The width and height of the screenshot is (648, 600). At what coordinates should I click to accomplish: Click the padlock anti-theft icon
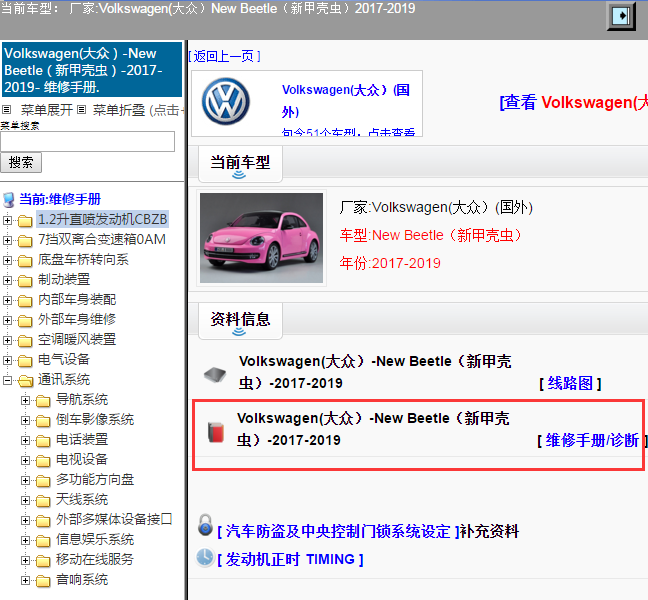(205, 525)
